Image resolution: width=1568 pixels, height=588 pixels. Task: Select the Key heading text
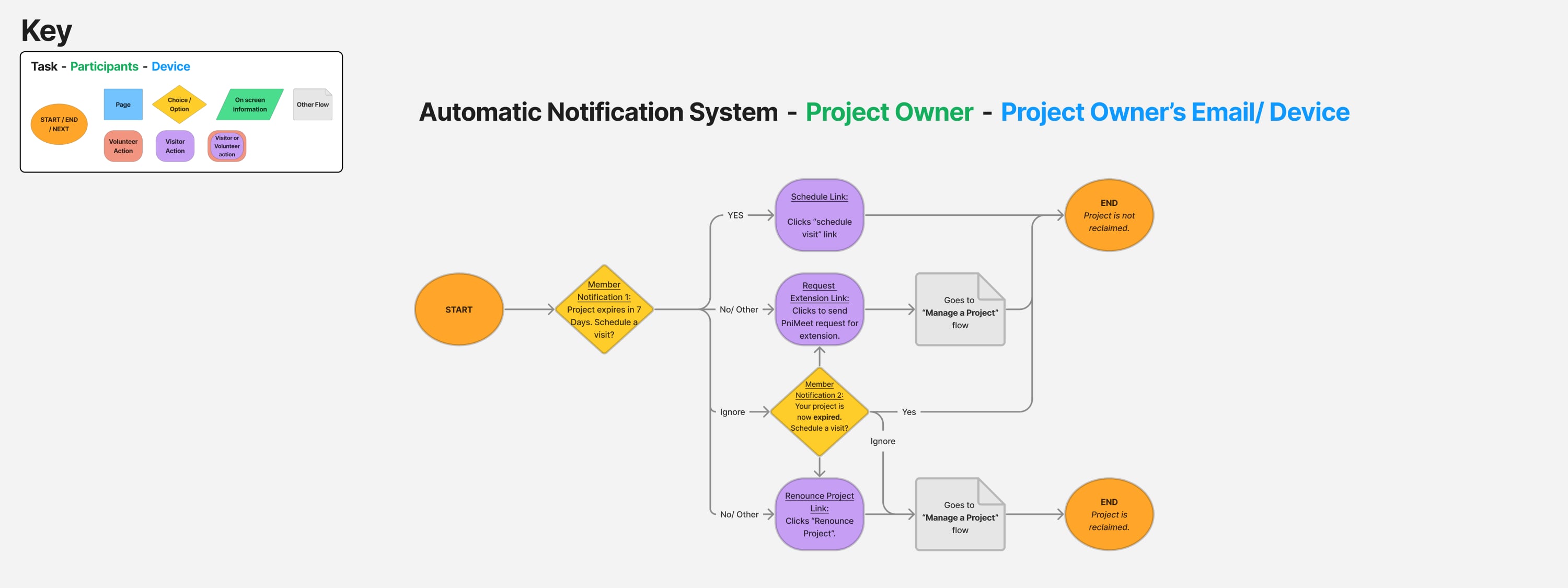(47, 31)
